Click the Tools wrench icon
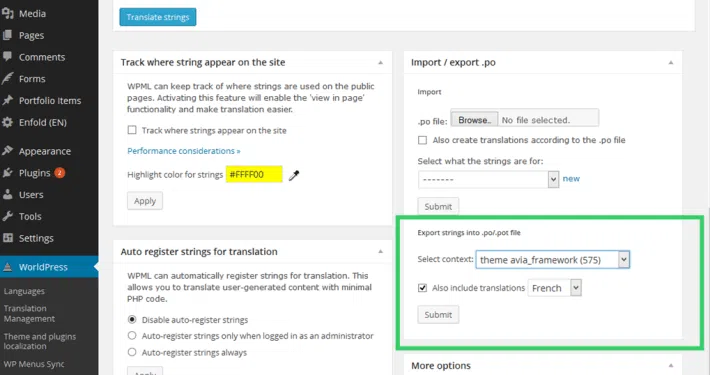The height and width of the screenshot is (375, 710). [7, 216]
